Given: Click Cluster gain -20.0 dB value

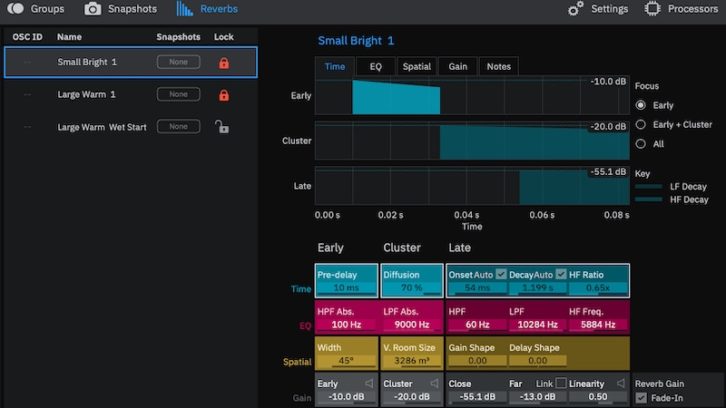Looking at the screenshot, I should point(412,397).
